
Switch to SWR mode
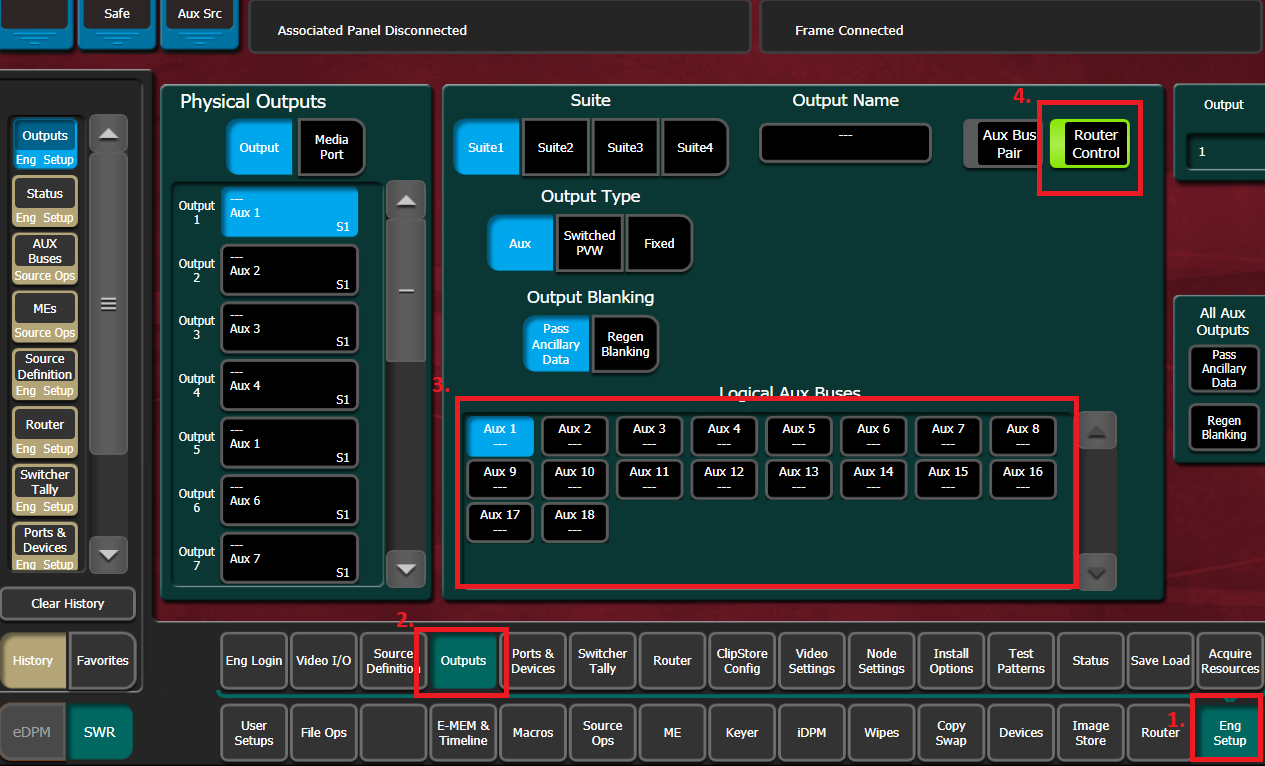tap(99, 732)
